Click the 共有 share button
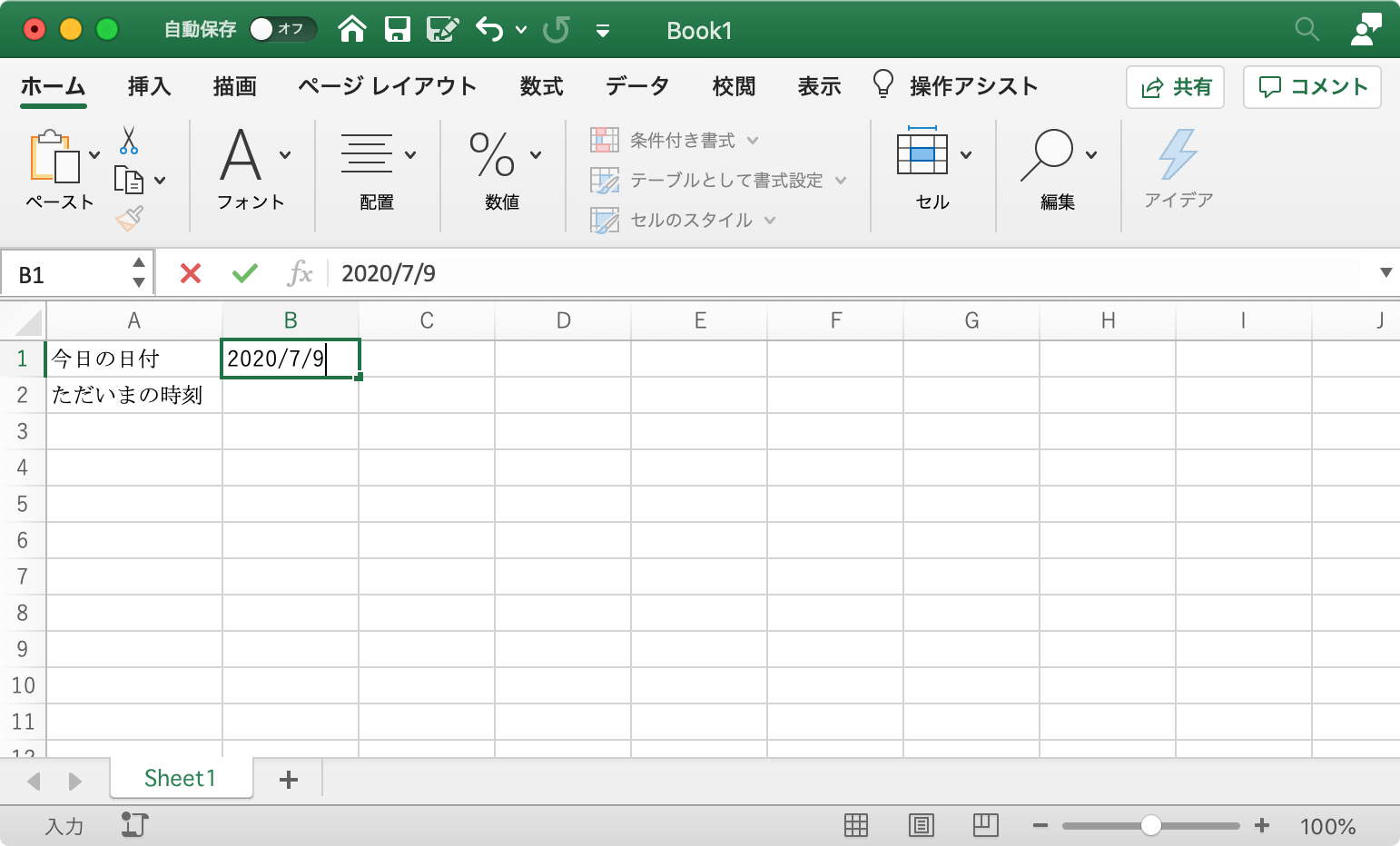The width and height of the screenshot is (1400, 846). coord(1176,87)
